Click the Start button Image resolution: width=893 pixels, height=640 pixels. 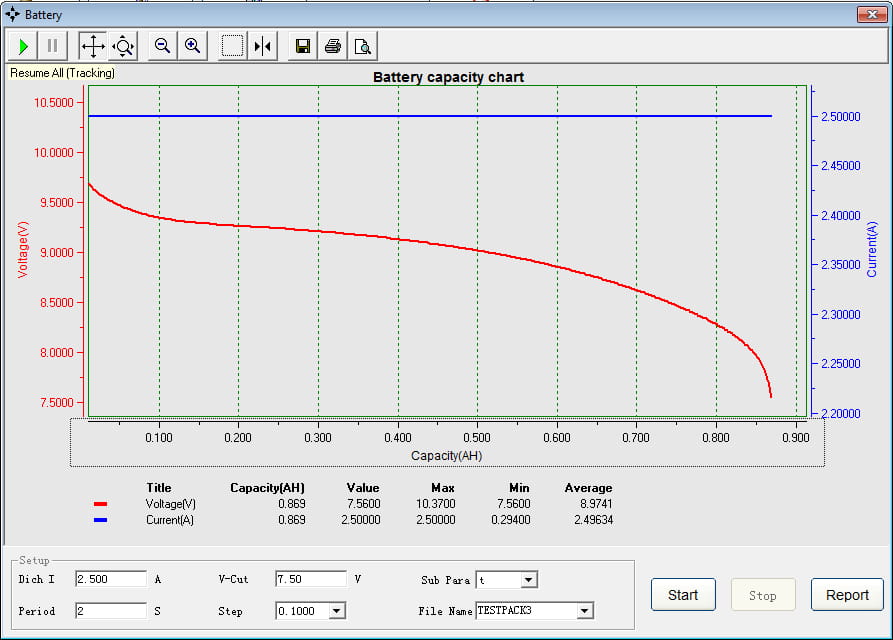point(683,594)
